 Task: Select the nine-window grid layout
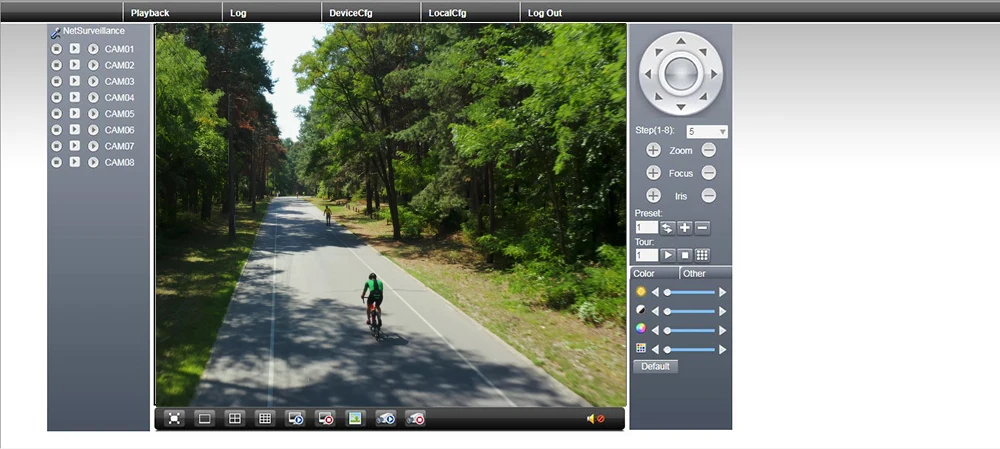[x=264, y=419]
